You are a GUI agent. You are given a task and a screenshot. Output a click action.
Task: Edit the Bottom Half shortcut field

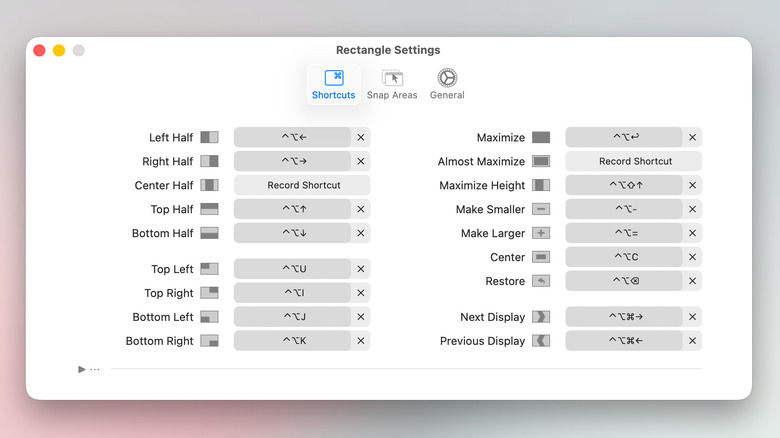click(x=292, y=233)
